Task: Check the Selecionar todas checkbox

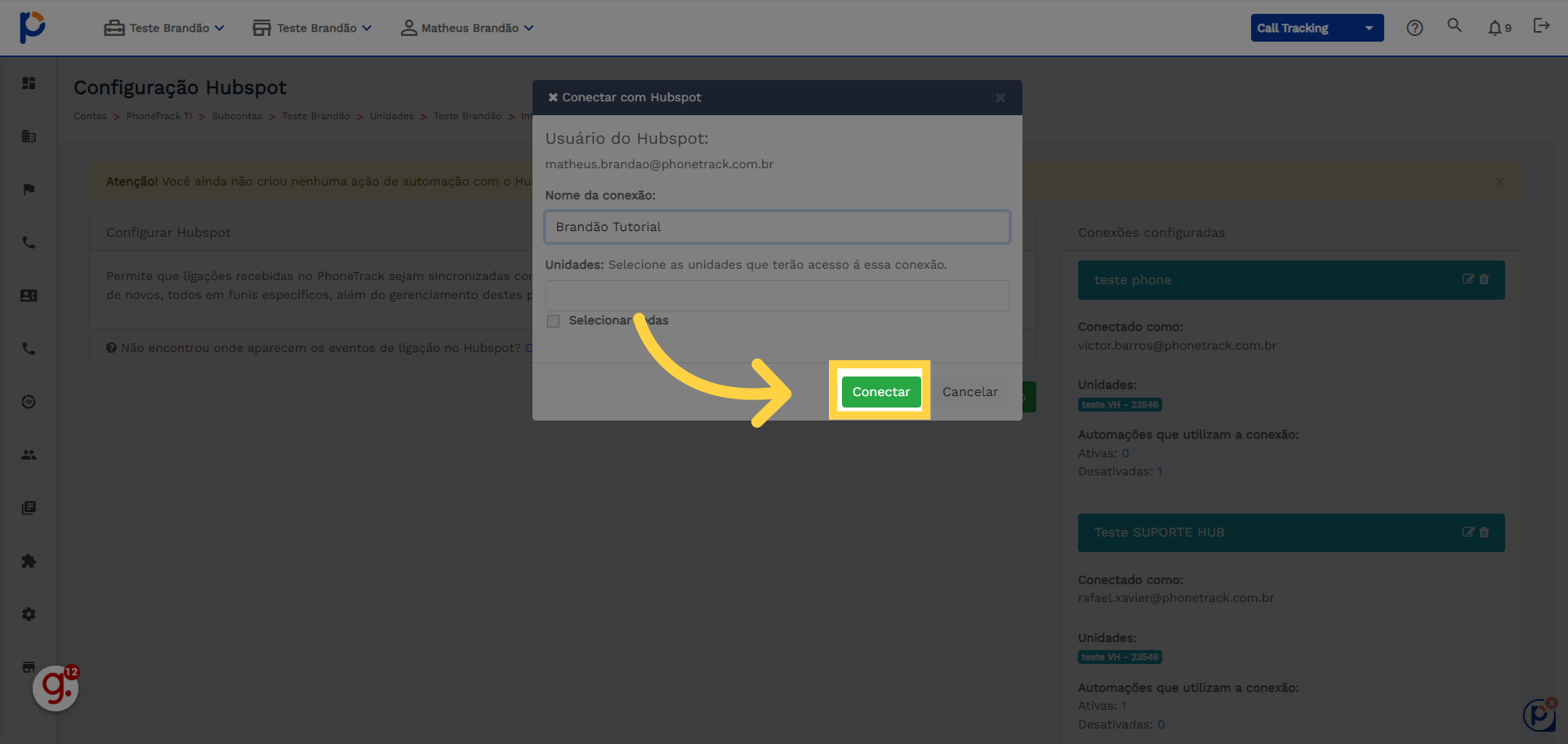Action: pyautogui.click(x=553, y=321)
